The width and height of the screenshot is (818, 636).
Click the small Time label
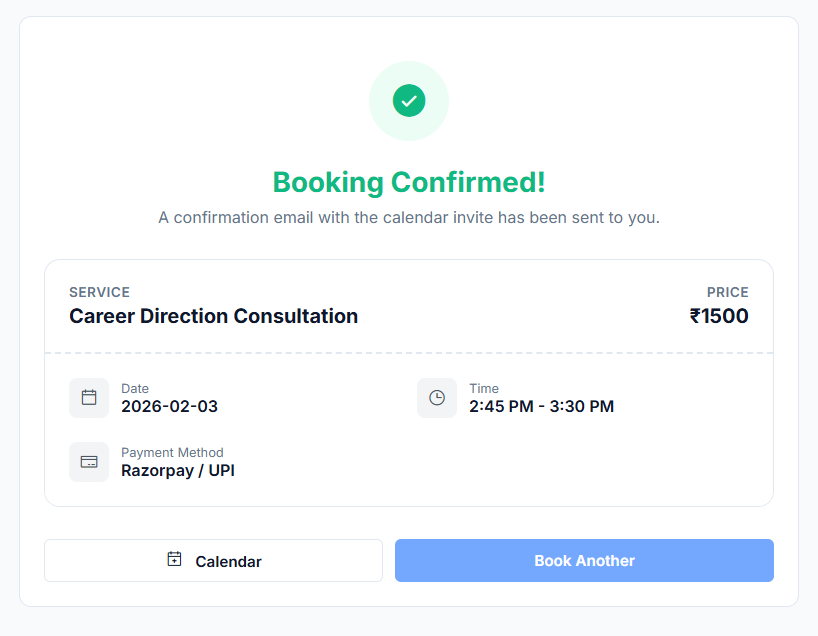[x=484, y=388]
